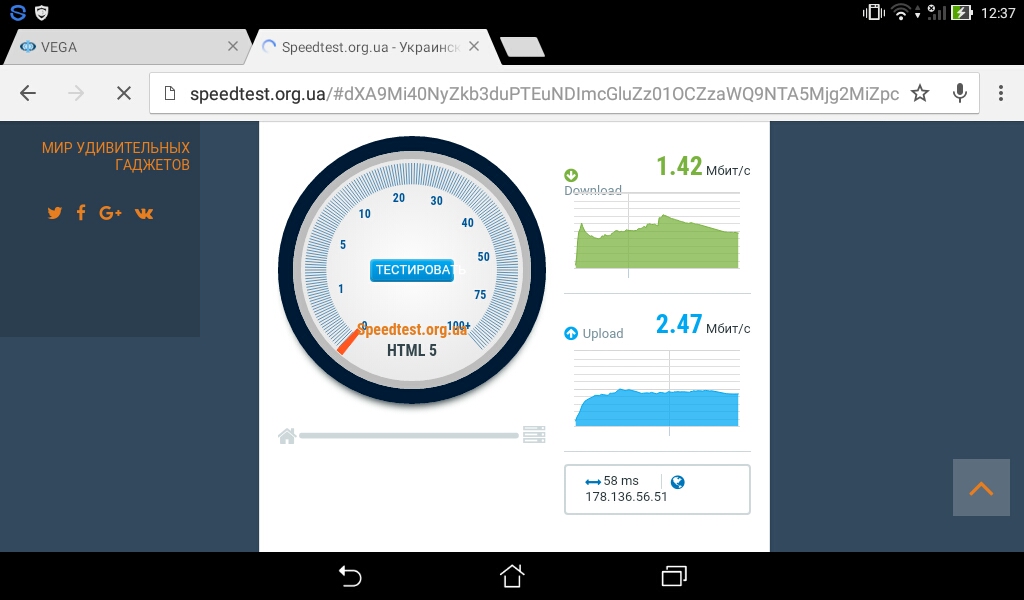
Task: Click the 58 ms ping value
Action: 621,481
